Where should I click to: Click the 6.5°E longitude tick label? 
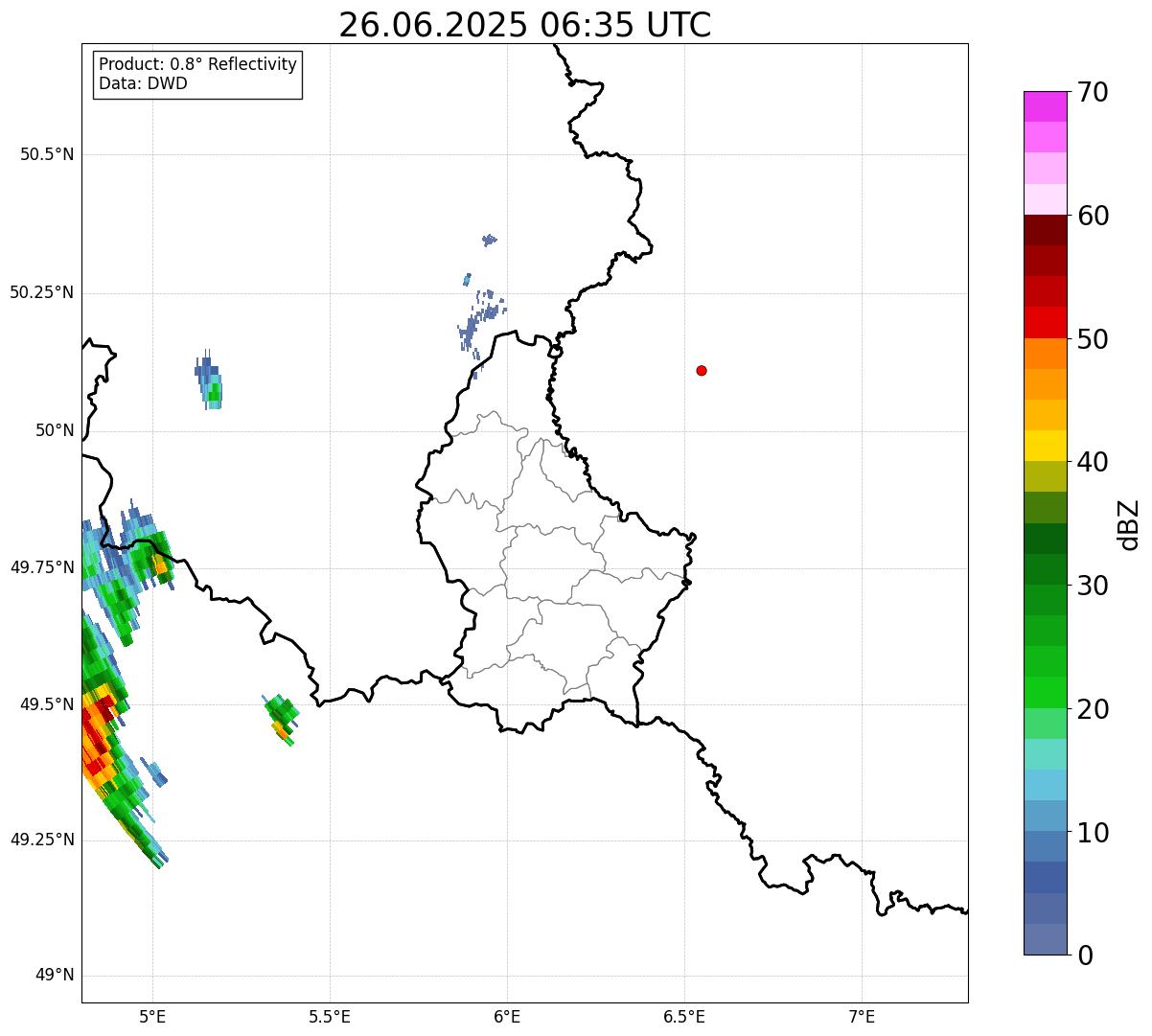click(x=684, y=1016)
